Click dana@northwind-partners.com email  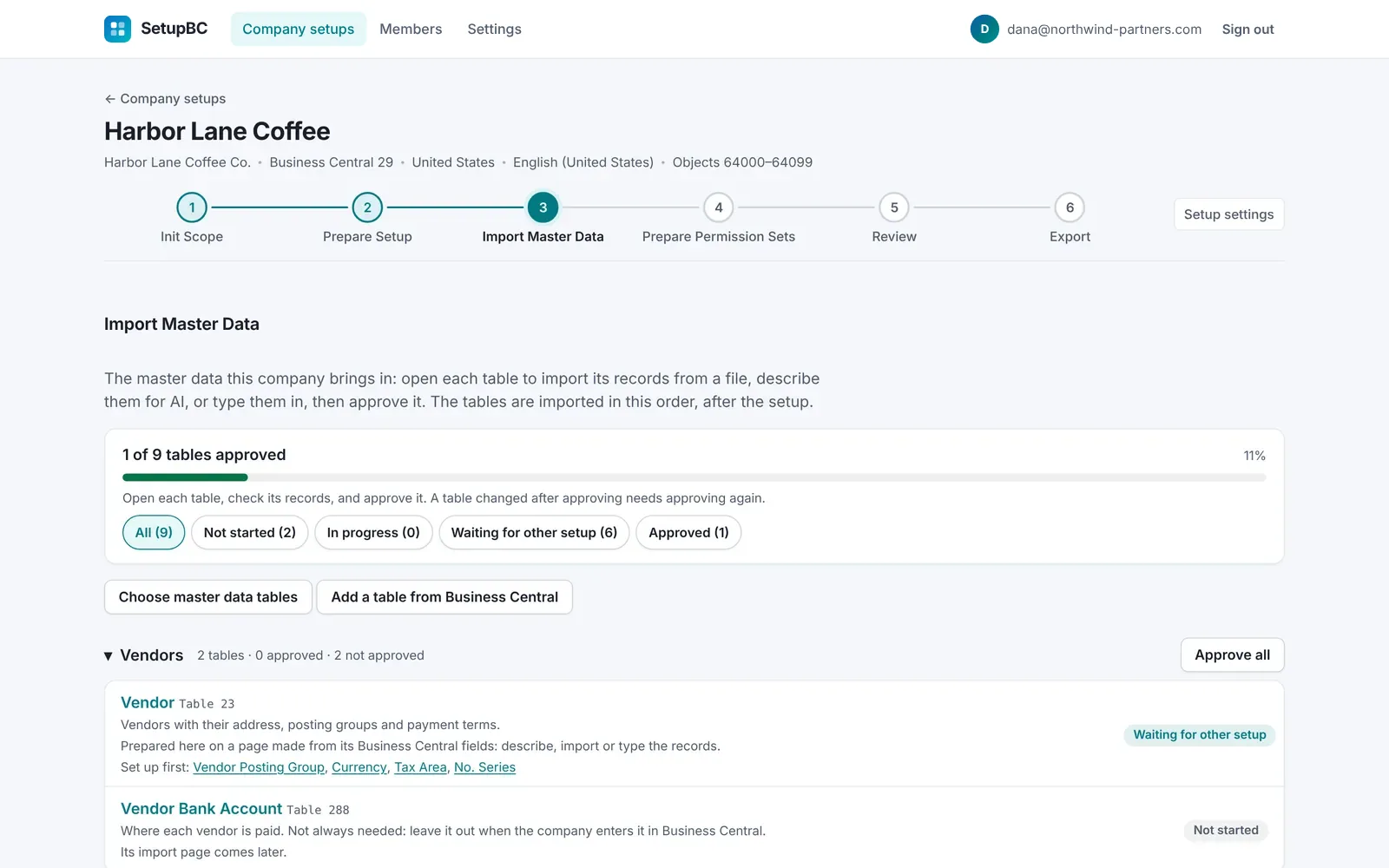coord(1104,30)
